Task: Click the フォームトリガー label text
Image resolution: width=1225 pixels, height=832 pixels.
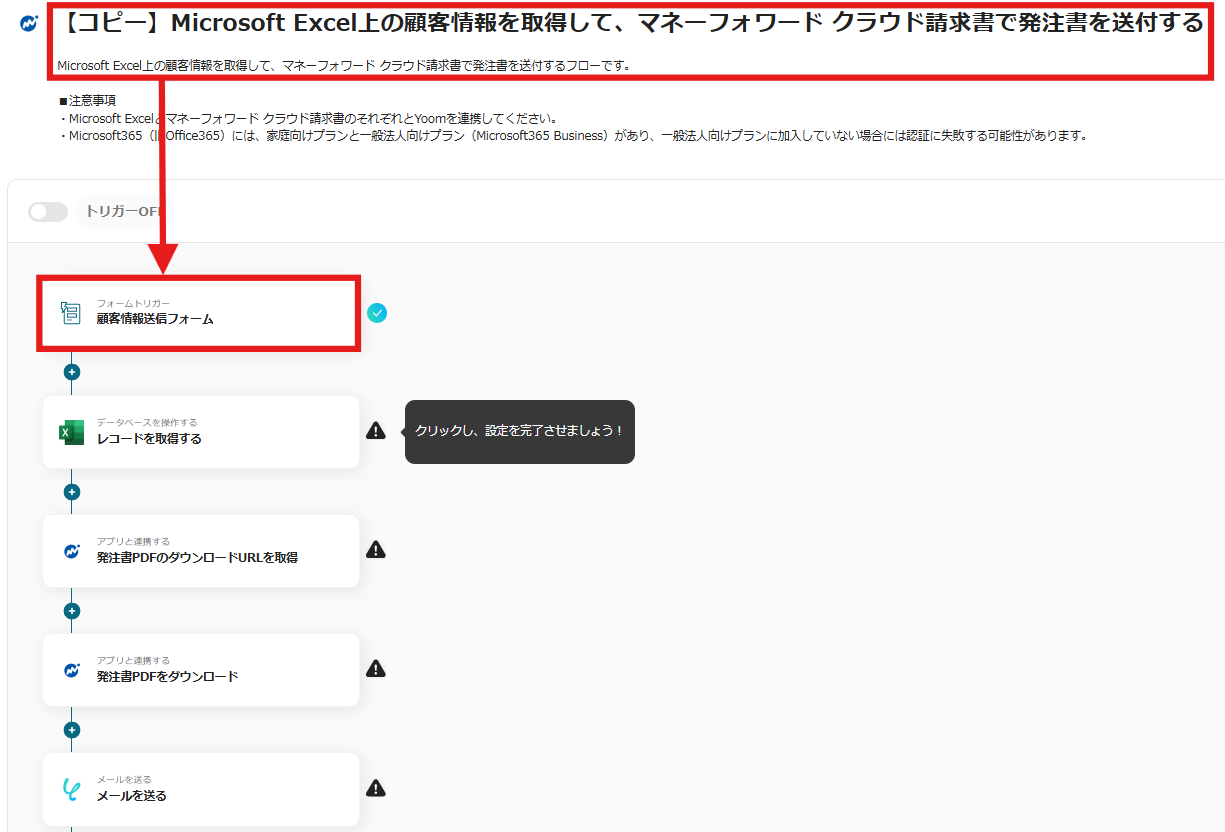Action: point(133,303)
